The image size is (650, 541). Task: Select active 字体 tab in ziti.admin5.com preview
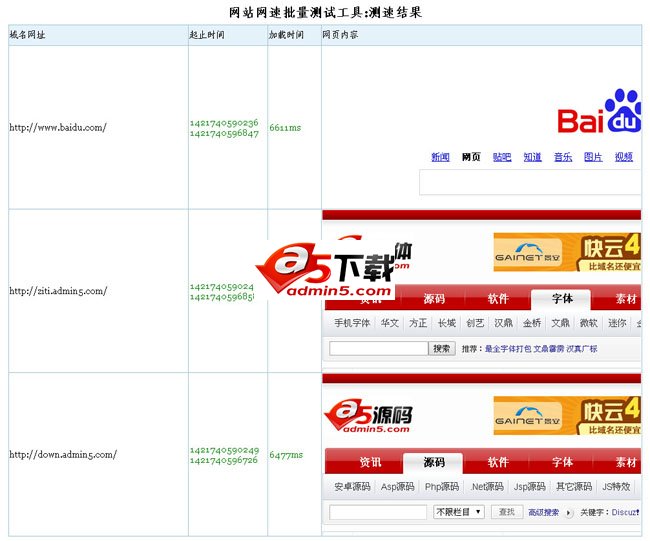pos(561,298)
